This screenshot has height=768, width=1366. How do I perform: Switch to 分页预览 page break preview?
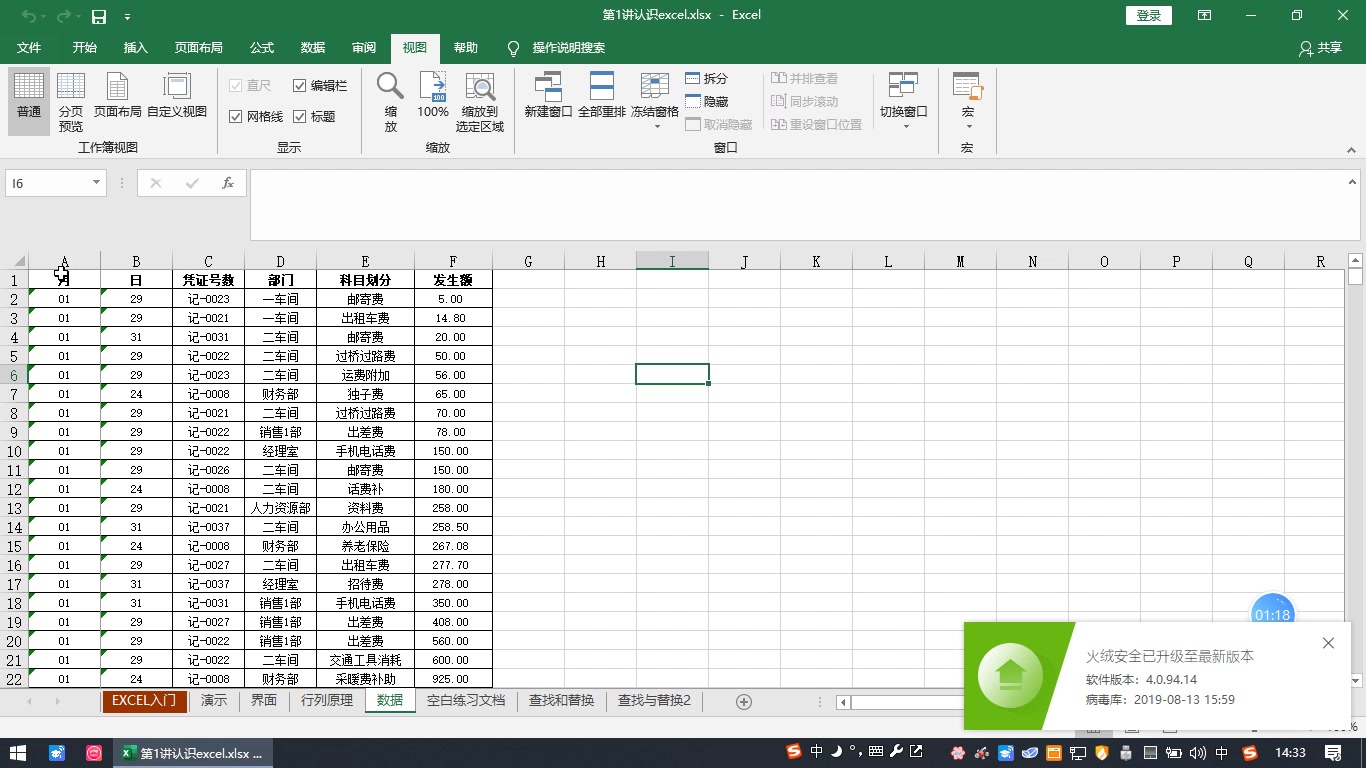[70, 100]
